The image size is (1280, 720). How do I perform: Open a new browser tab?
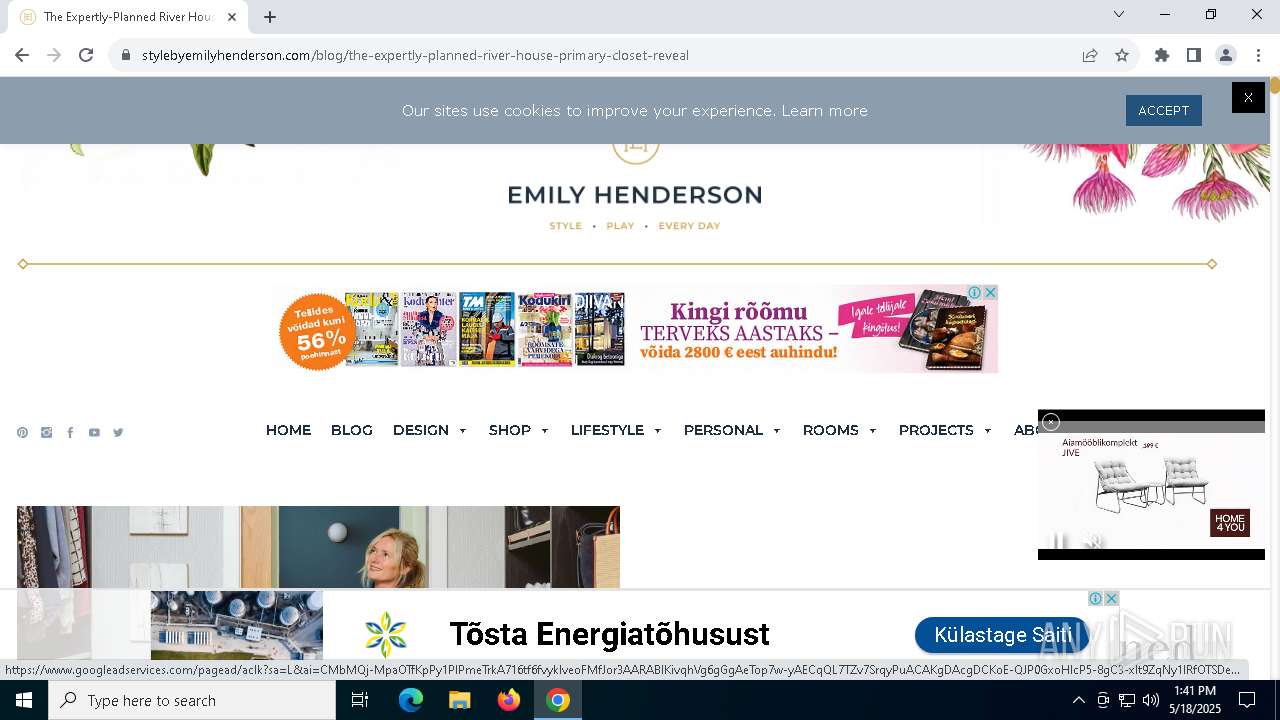pos(270,17)
